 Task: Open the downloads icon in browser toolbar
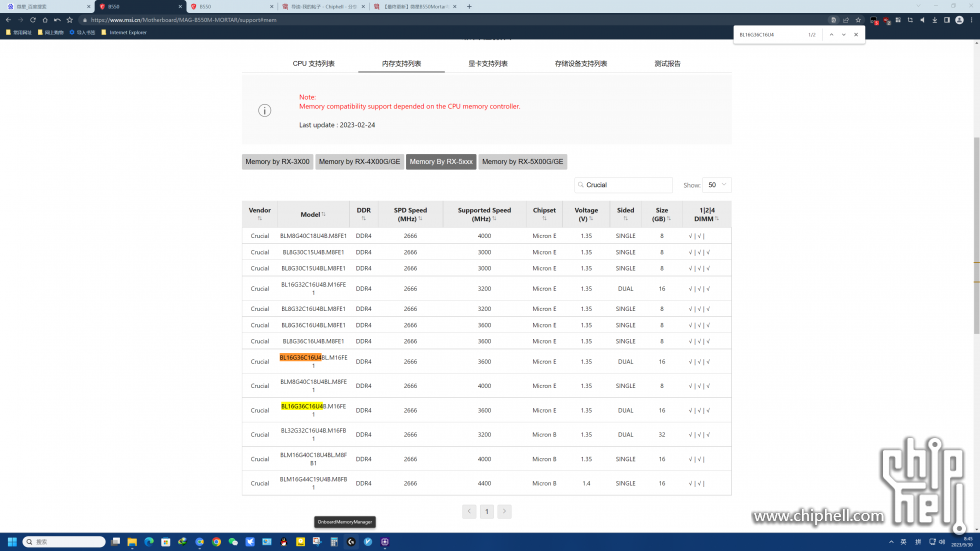[x=935, y=20]
